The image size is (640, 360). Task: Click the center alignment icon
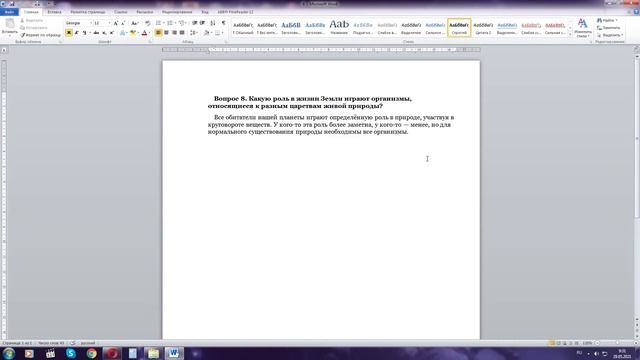tap(166, 33)
